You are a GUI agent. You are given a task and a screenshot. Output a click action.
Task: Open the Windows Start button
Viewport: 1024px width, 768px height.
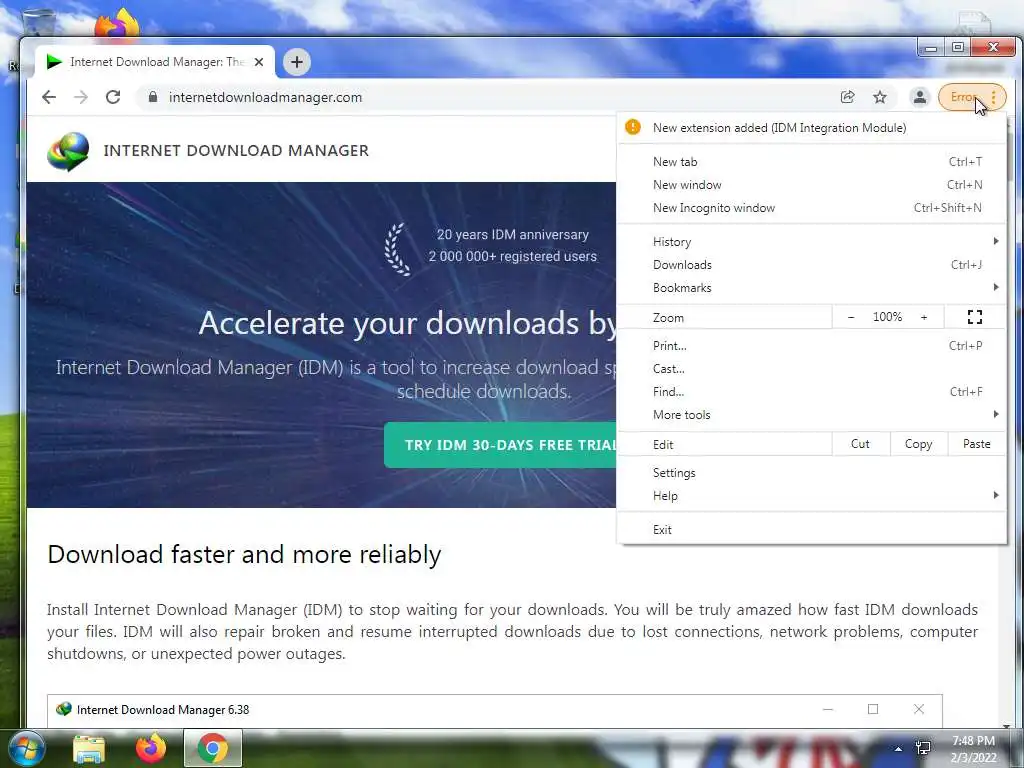27,748
